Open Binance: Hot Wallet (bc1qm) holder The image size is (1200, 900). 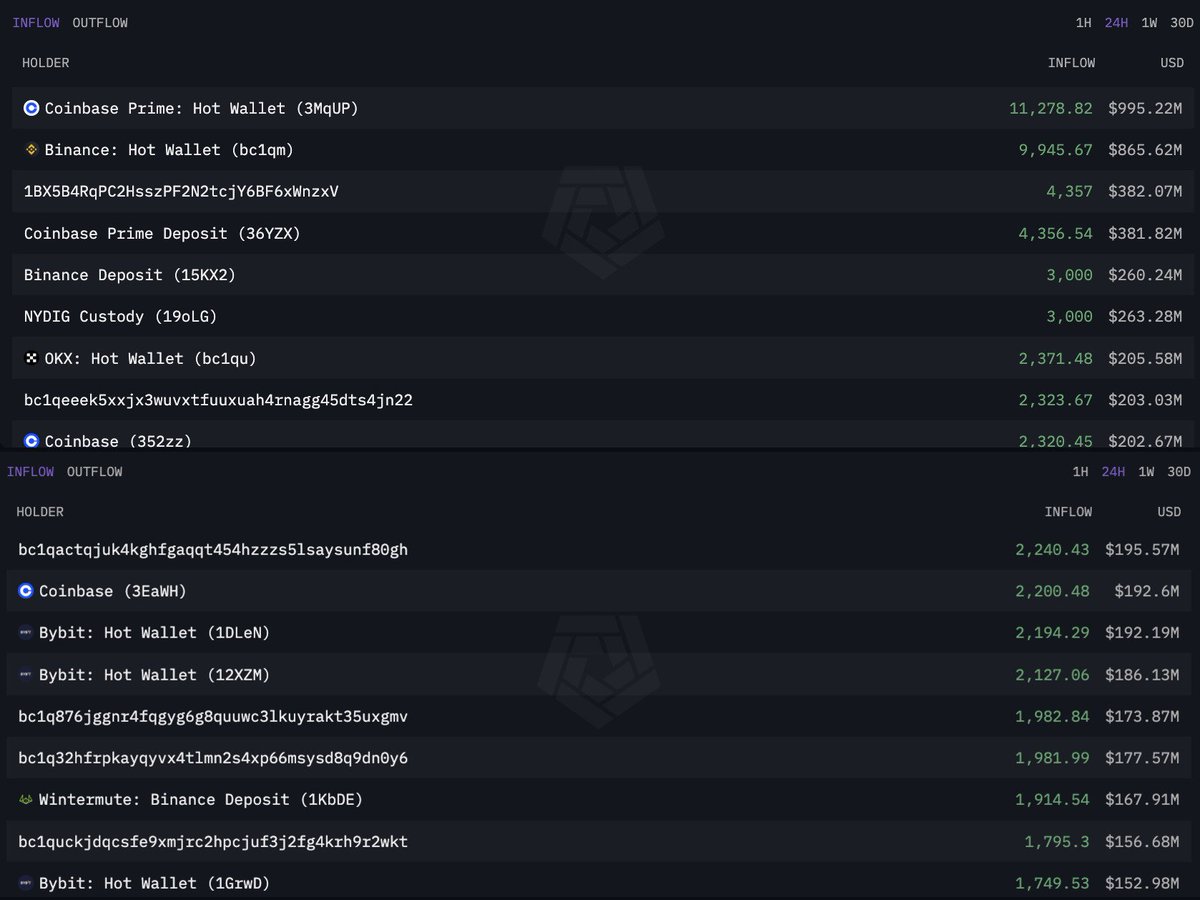coord(169,150)
